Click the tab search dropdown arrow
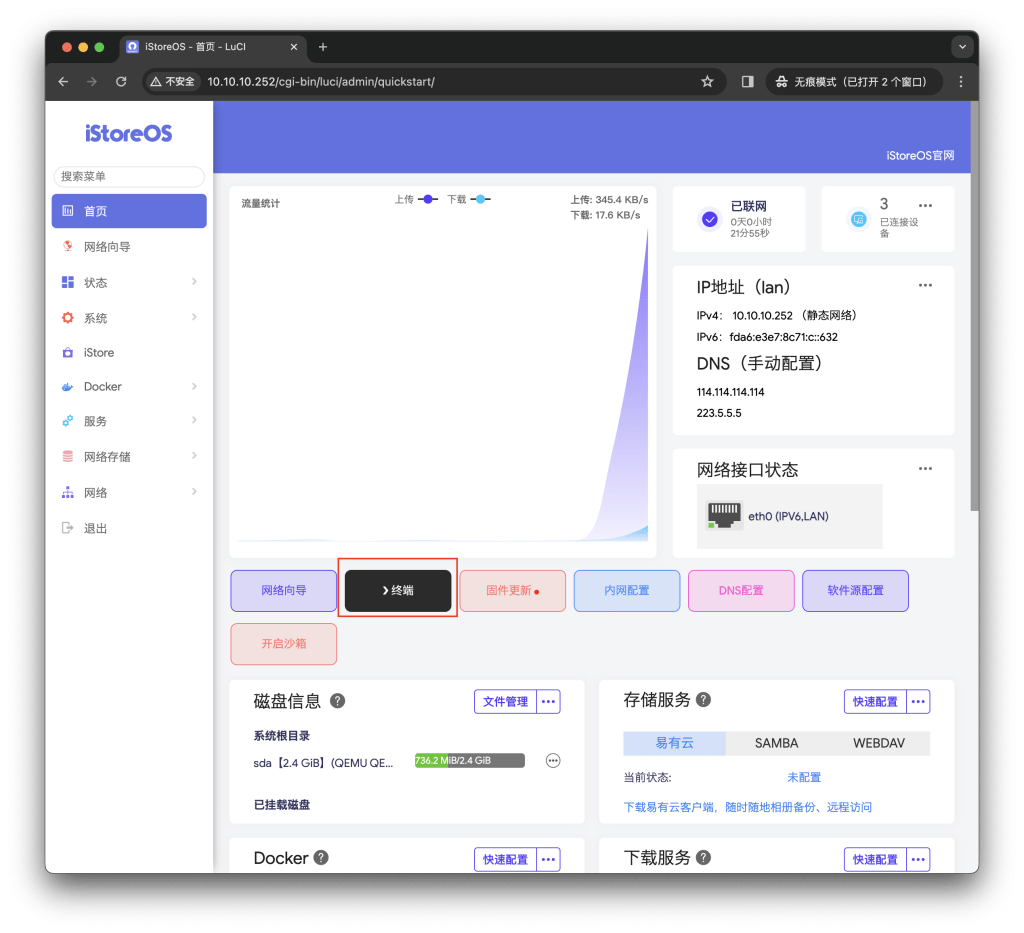Viewport: 1024px width, 933px height. point(962,47)
